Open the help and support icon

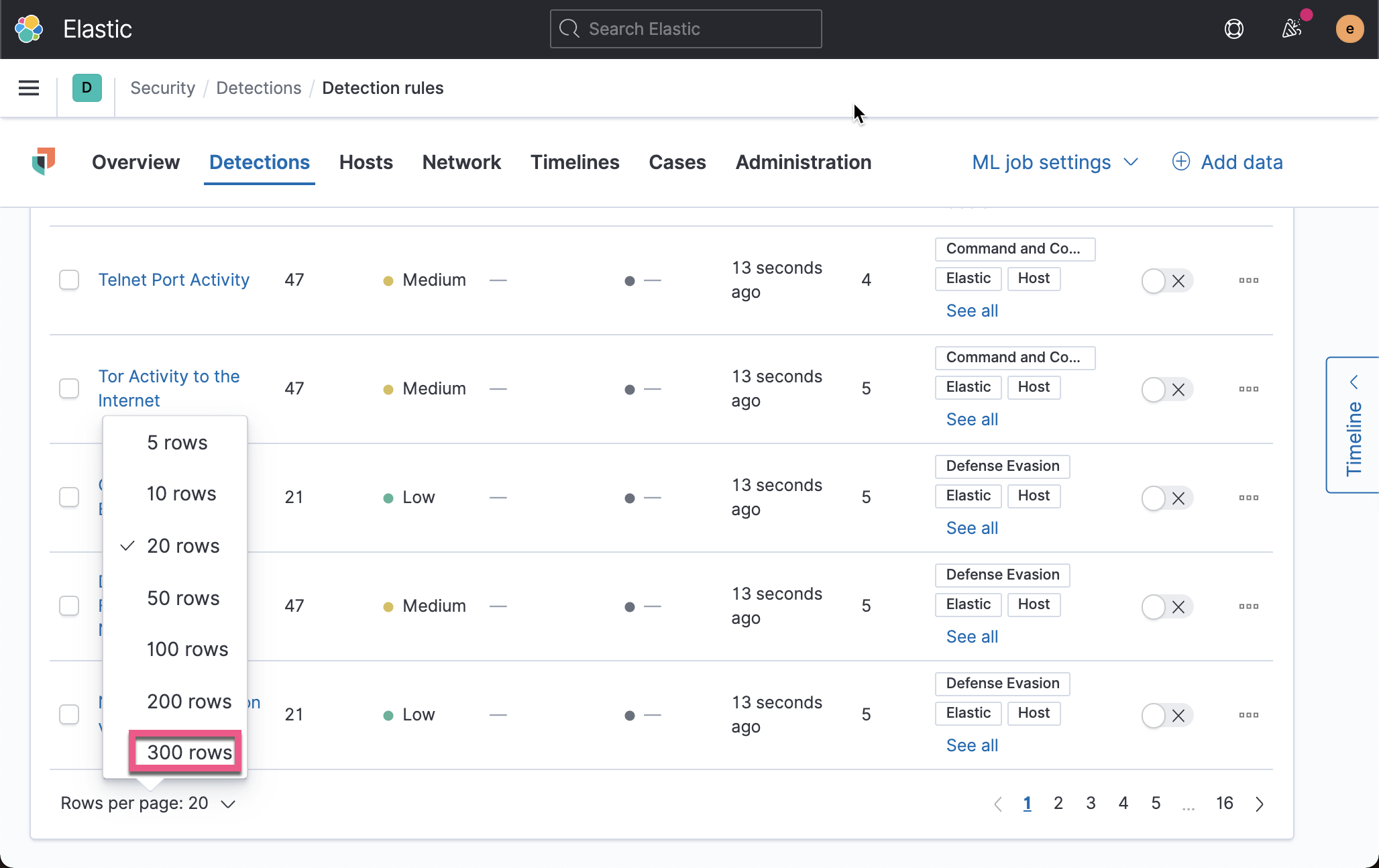click(1234, 29)
